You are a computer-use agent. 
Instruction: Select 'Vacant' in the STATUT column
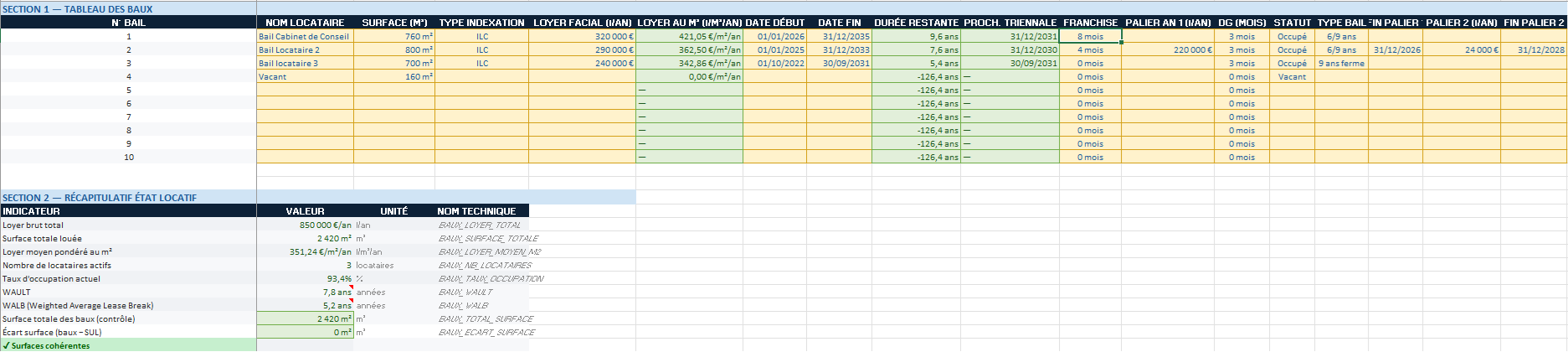pos(1292,76)
